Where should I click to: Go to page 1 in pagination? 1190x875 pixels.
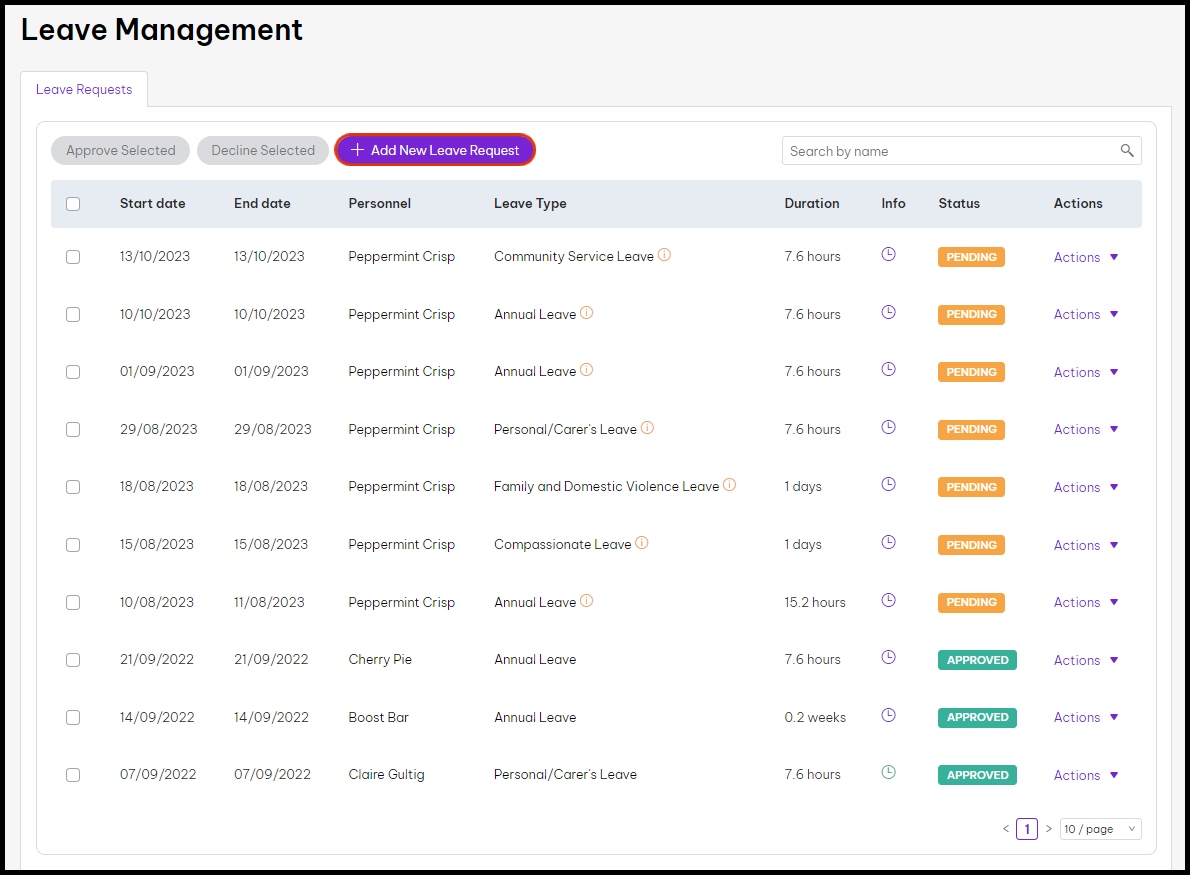coord(1026,829)
